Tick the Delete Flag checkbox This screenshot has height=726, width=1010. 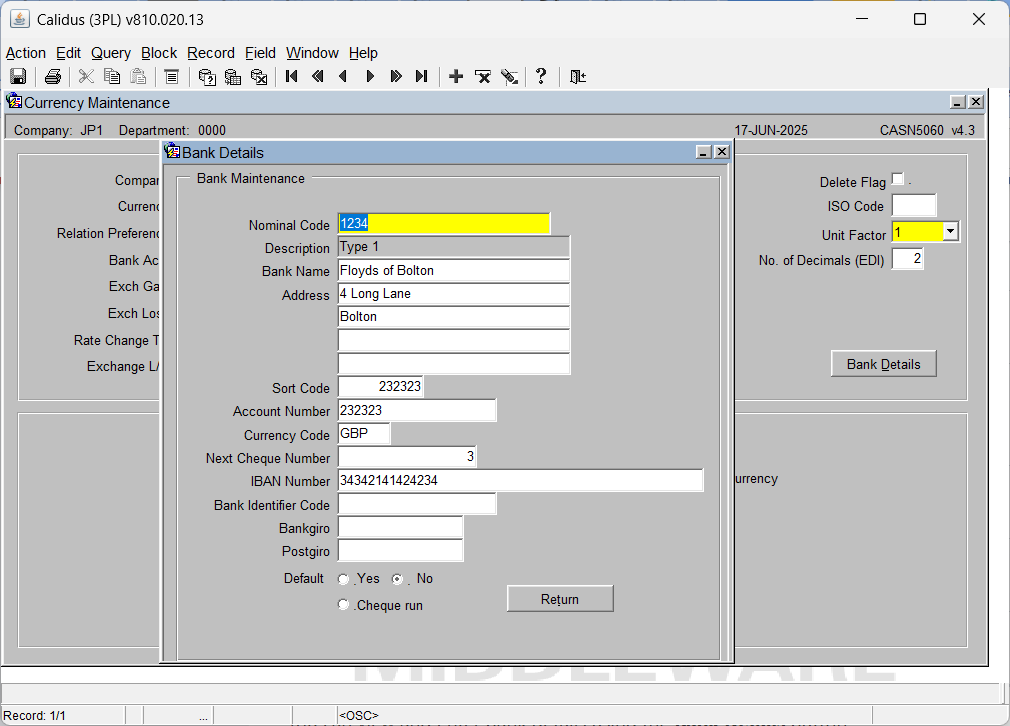pyautogui.click(x=897, y=179)
